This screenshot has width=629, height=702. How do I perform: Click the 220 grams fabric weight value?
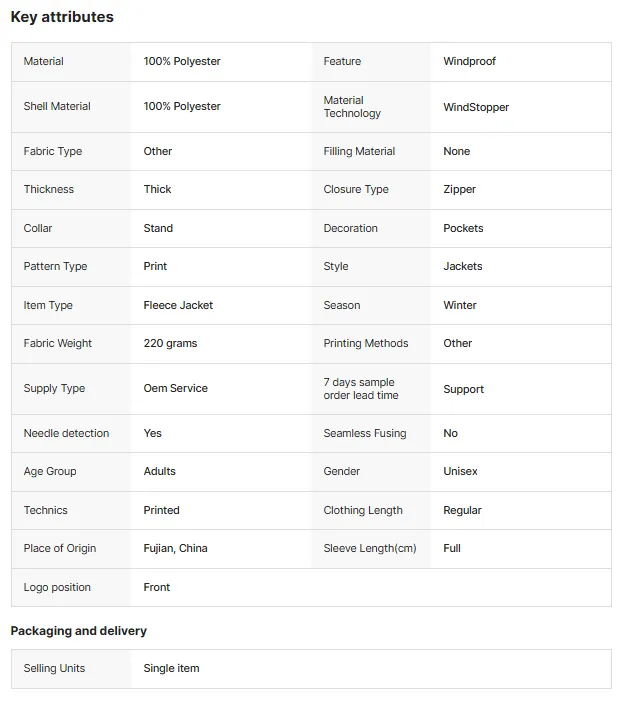(x=170, y=343)
